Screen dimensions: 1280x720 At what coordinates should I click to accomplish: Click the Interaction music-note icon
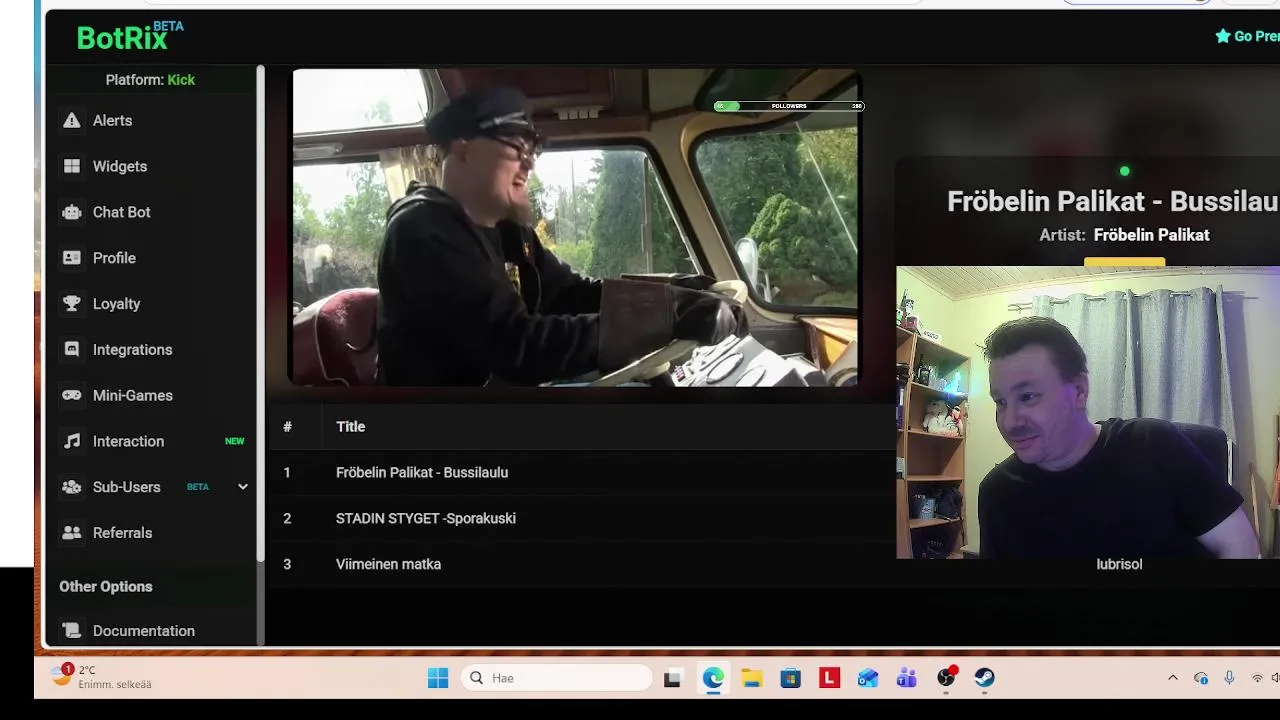[x=71, y=441]
